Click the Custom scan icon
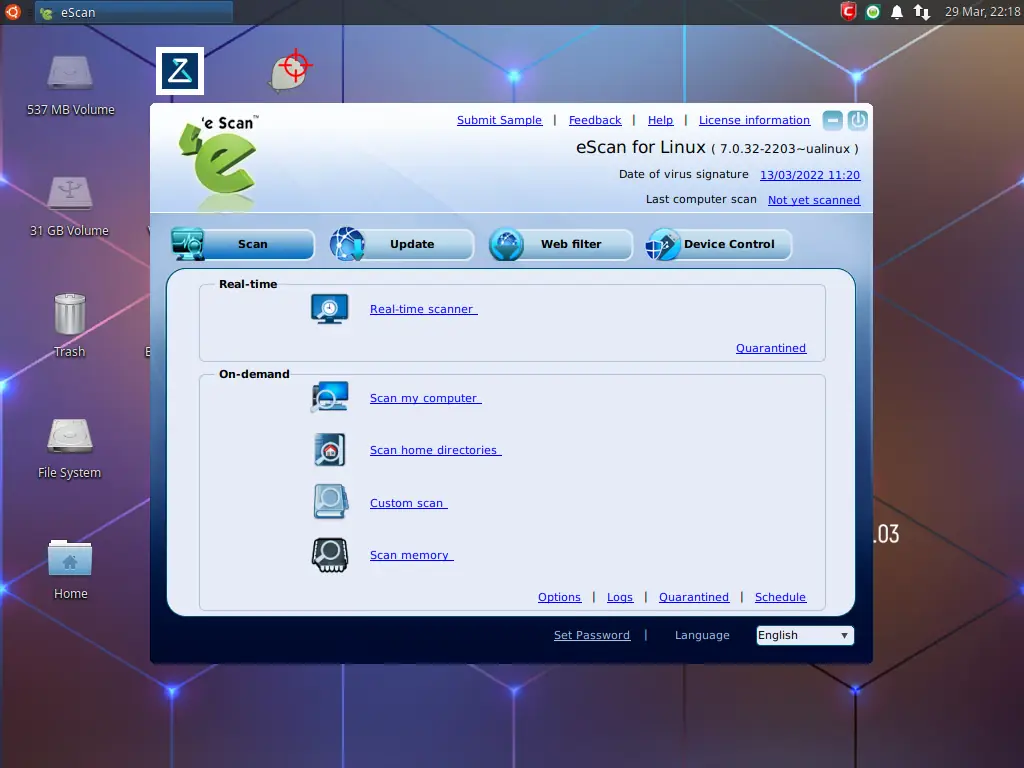 330,501
